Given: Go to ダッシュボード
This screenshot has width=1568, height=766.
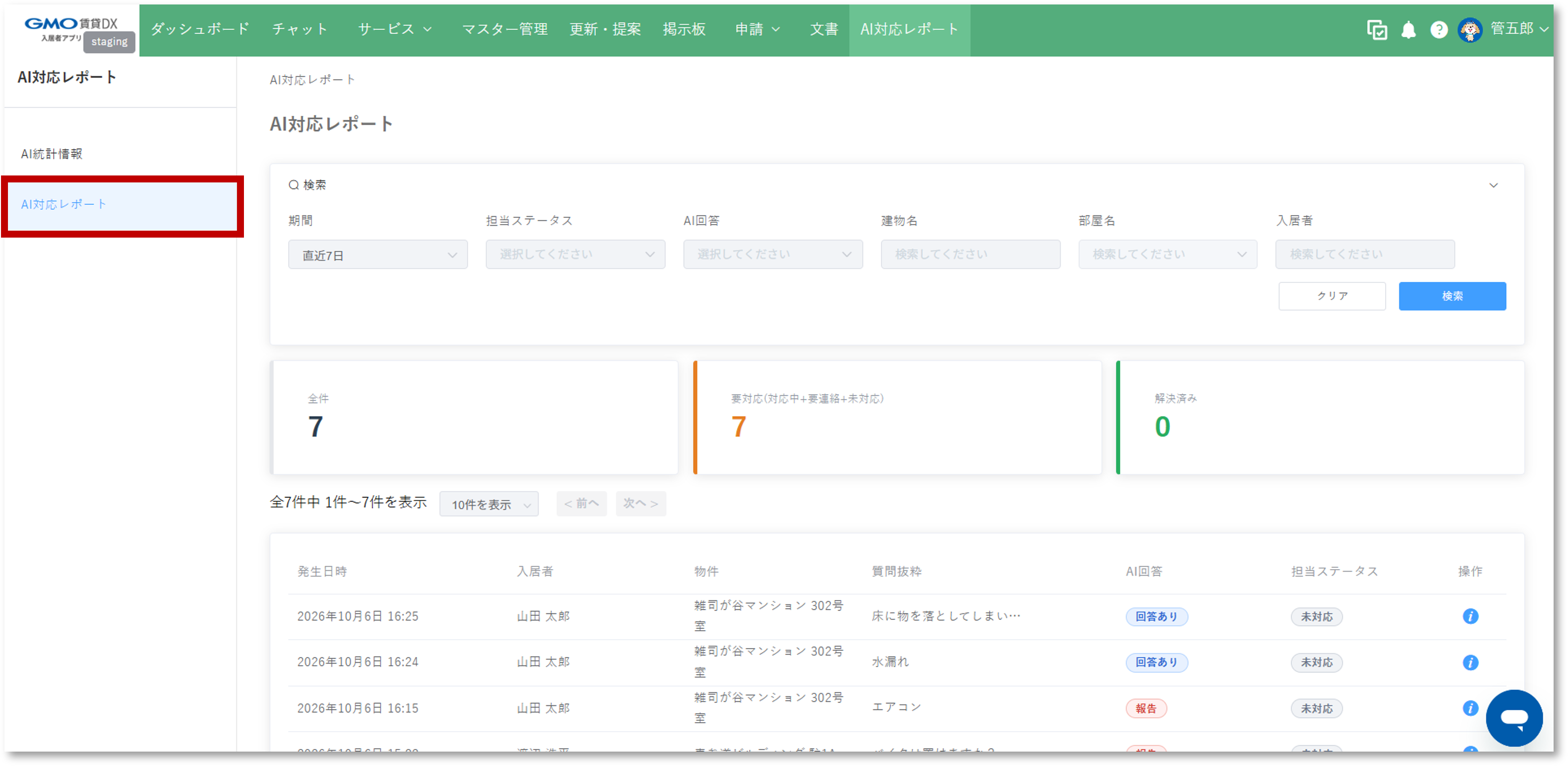Looking at the screenshot, I should pos(200,29).
